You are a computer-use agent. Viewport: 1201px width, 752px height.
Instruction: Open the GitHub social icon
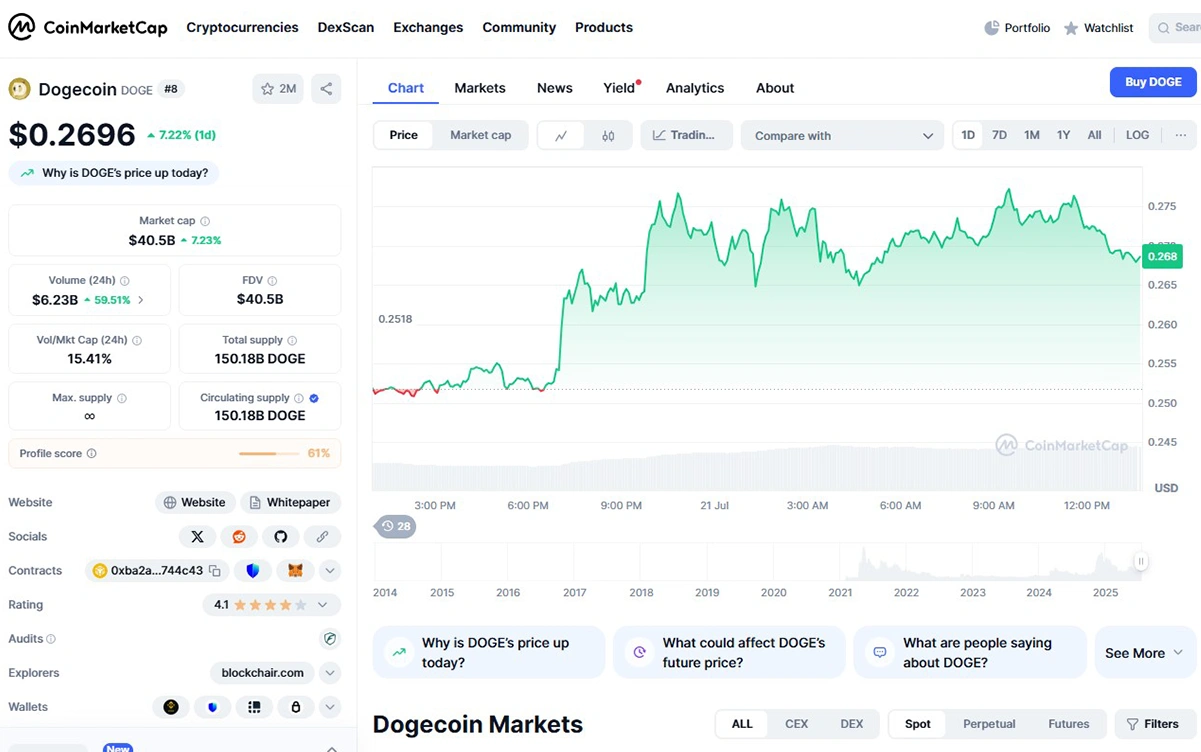281,537
